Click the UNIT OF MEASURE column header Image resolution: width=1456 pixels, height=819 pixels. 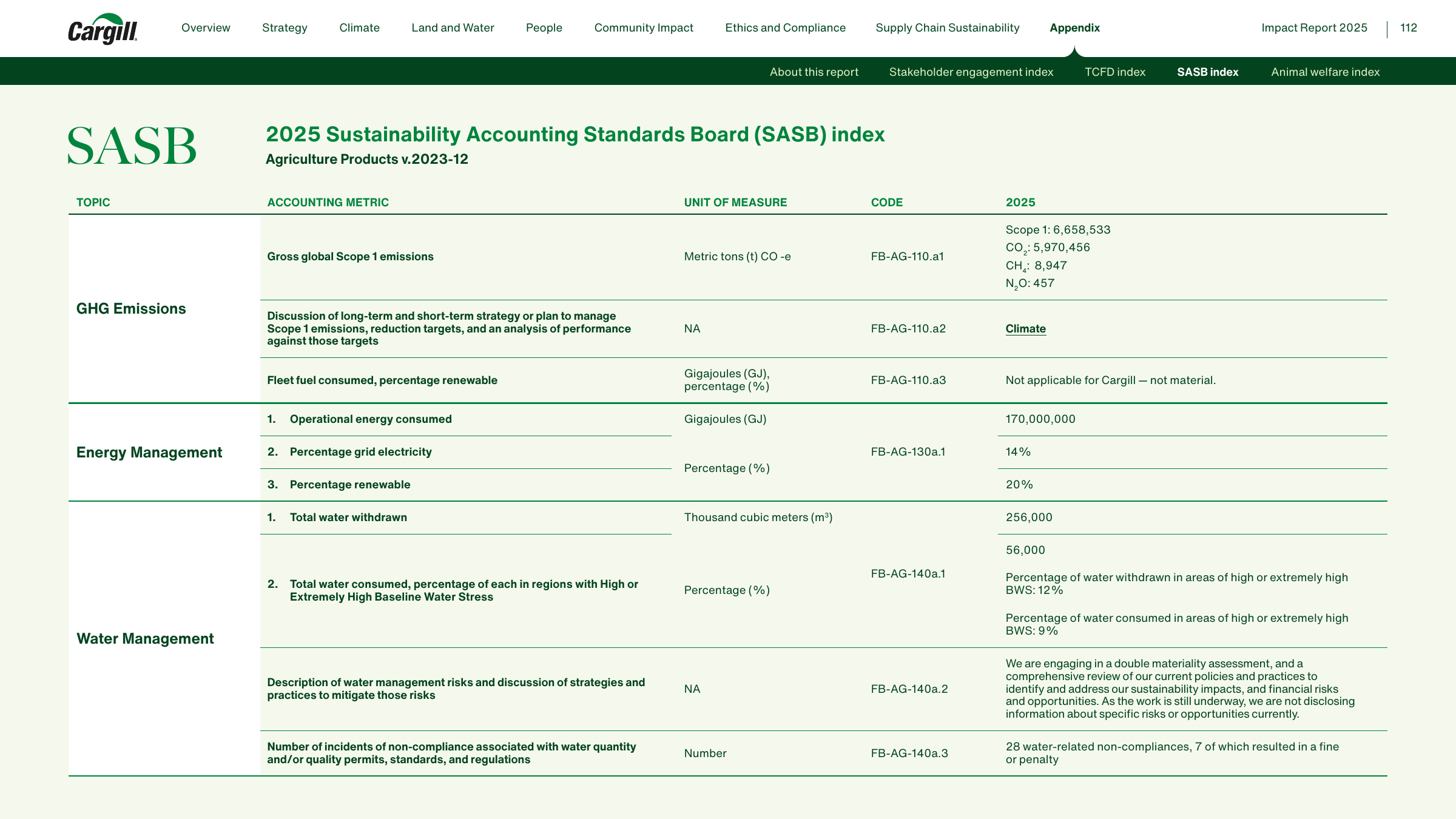[735, 203]
